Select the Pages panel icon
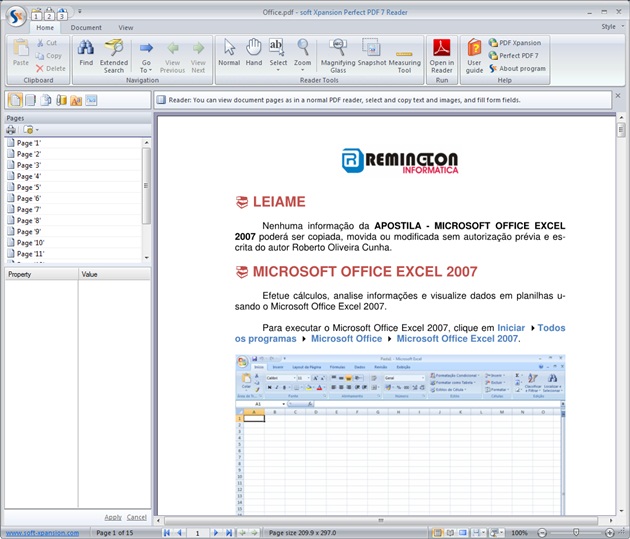Viewport: 630px width, 539px height. 15,100
